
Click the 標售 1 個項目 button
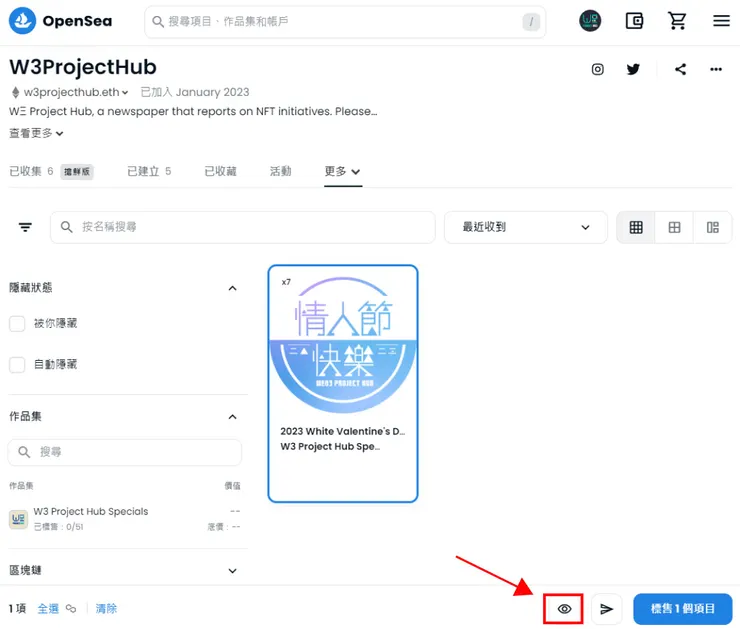(x=682, y=609)
